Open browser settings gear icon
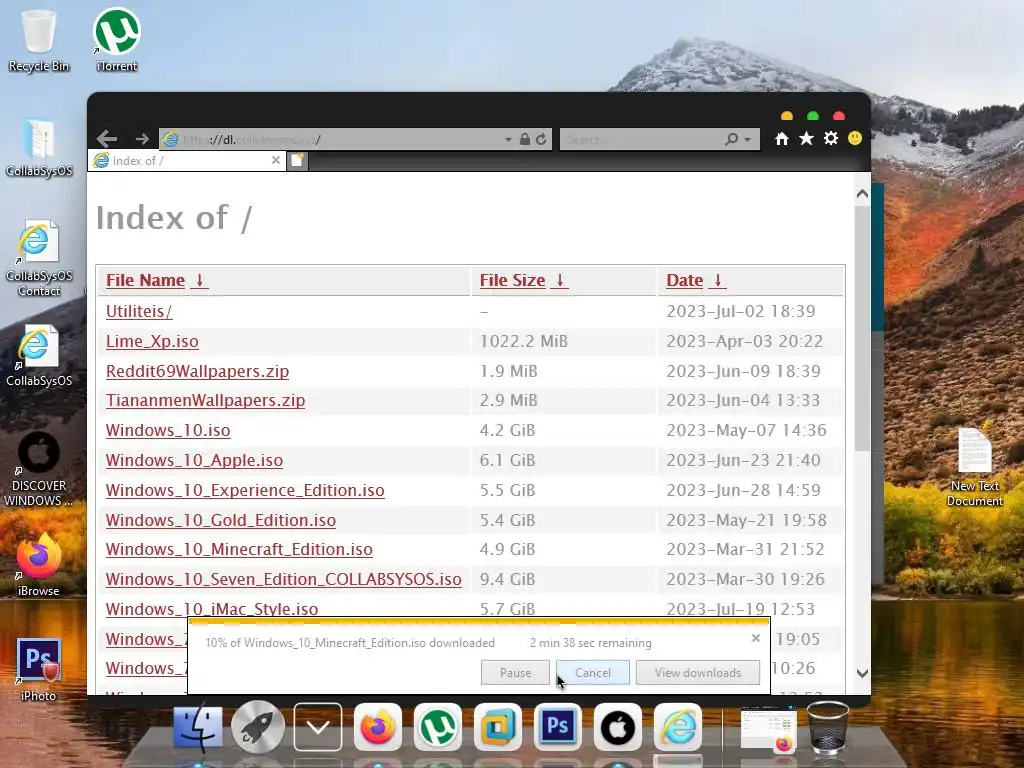 point(831,138)
